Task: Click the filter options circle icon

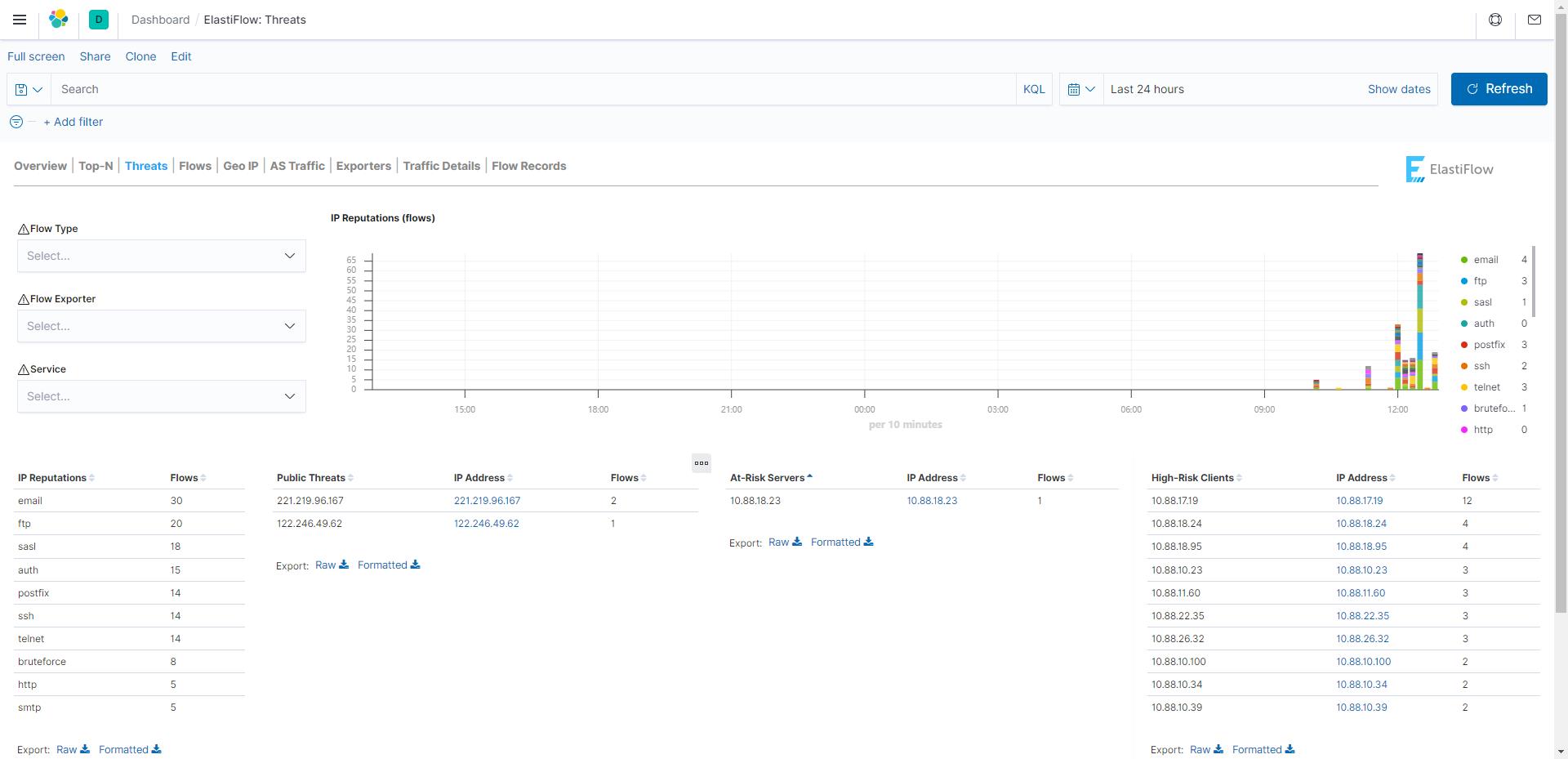Action: coord(16,122)
